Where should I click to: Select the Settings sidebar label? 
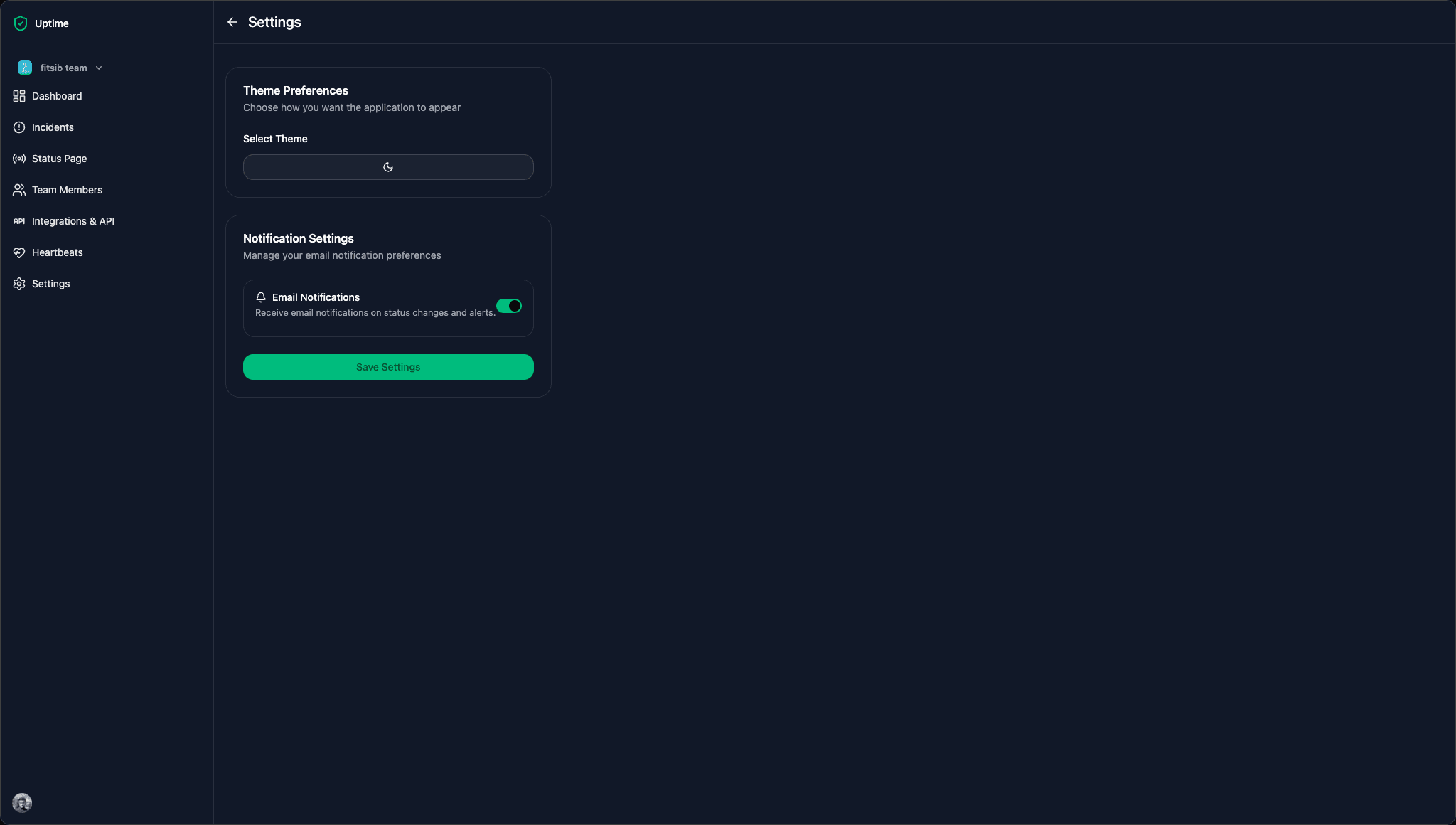point(51,284)
